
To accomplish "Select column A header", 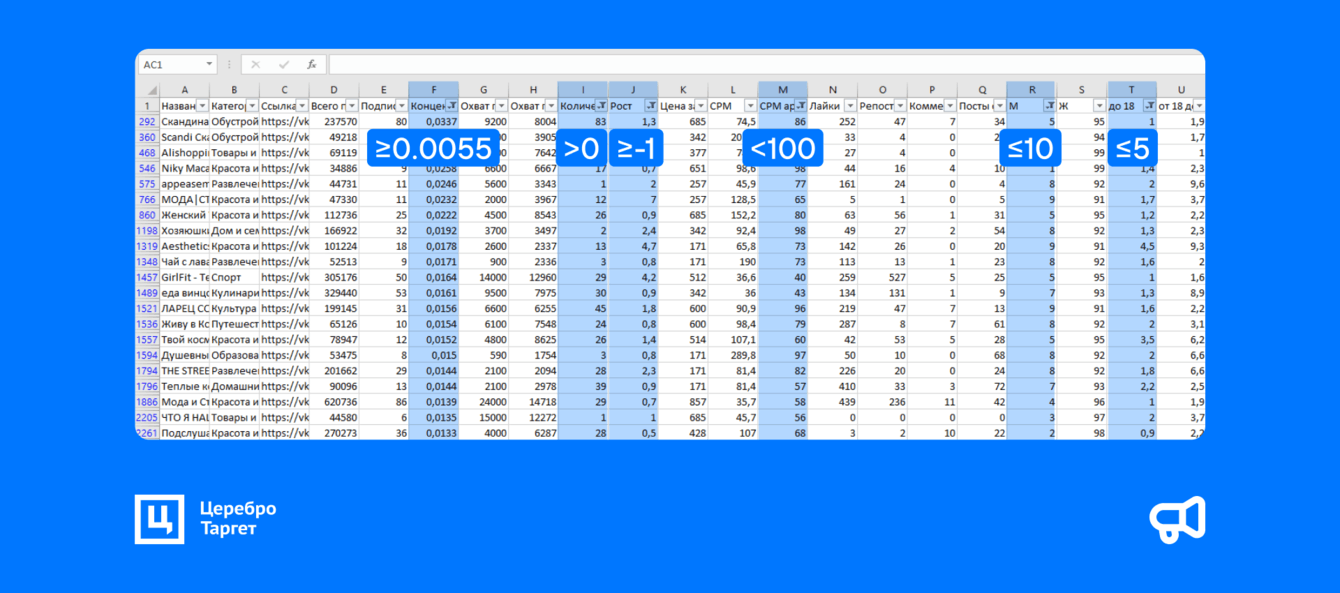I will click(x=184, y=89).
